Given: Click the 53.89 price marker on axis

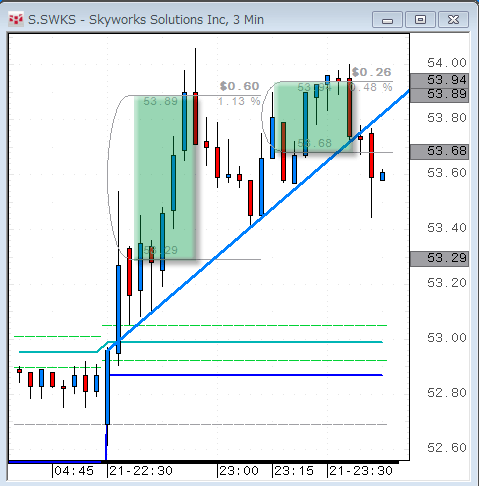Looking at the screenshot, I should (x=439, y=95).
